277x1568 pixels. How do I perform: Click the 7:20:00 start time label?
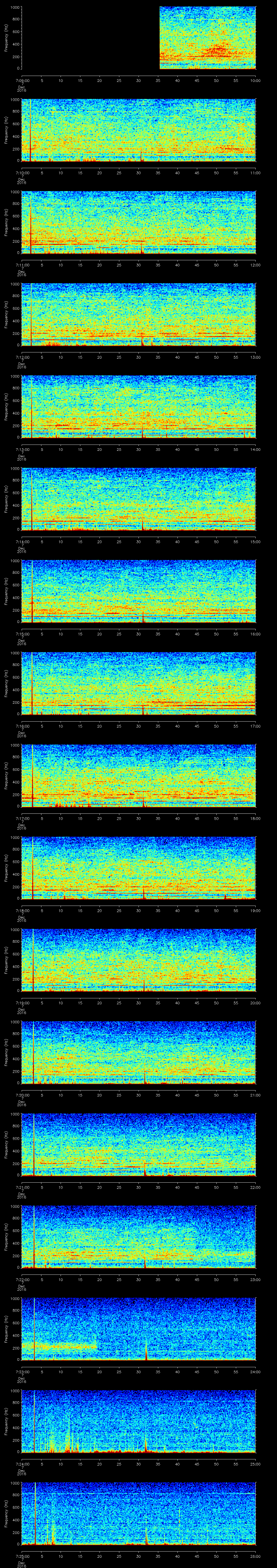pos(22,1095)
